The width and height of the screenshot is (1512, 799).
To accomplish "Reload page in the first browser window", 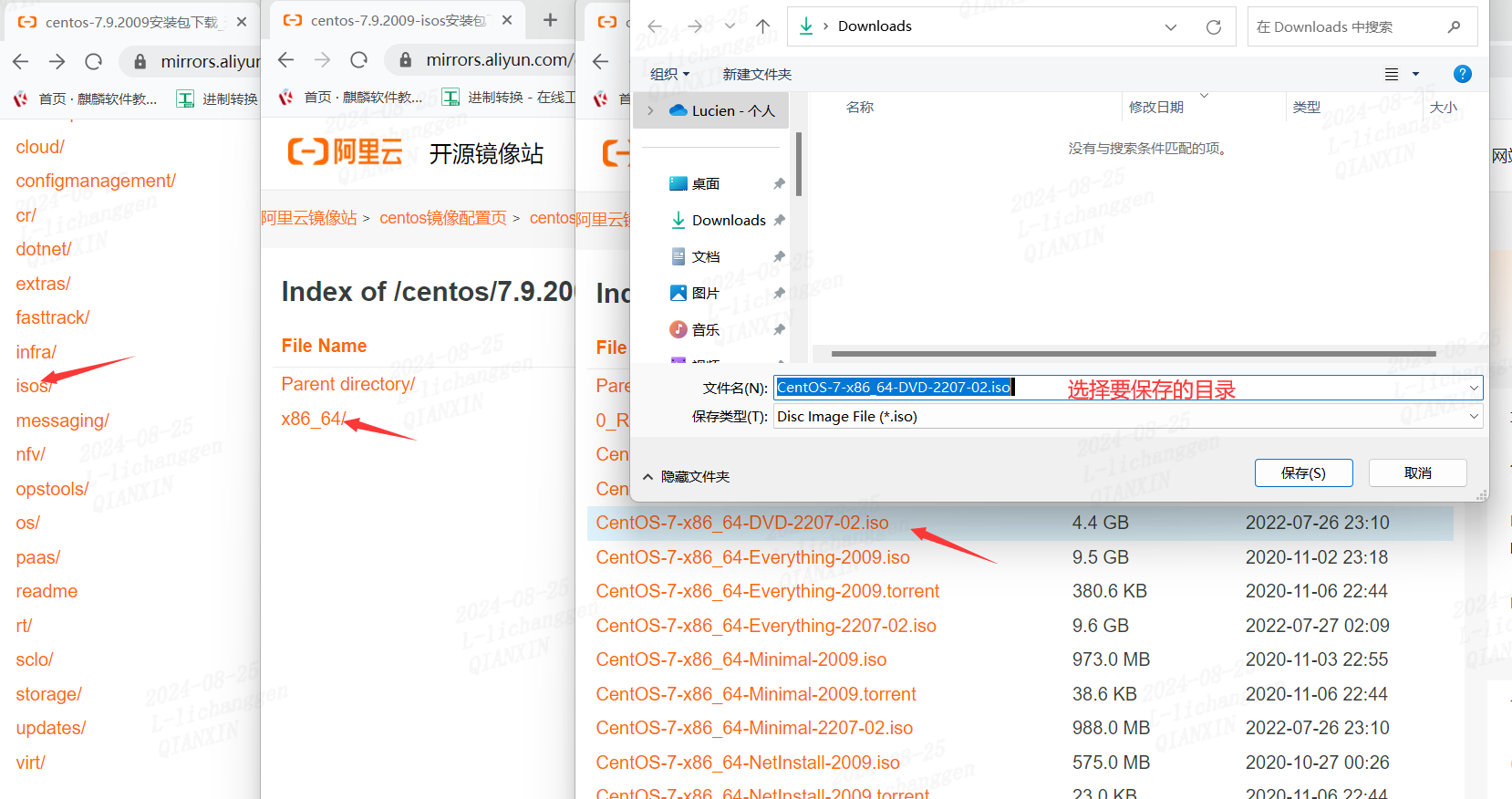I will [93, 61].
